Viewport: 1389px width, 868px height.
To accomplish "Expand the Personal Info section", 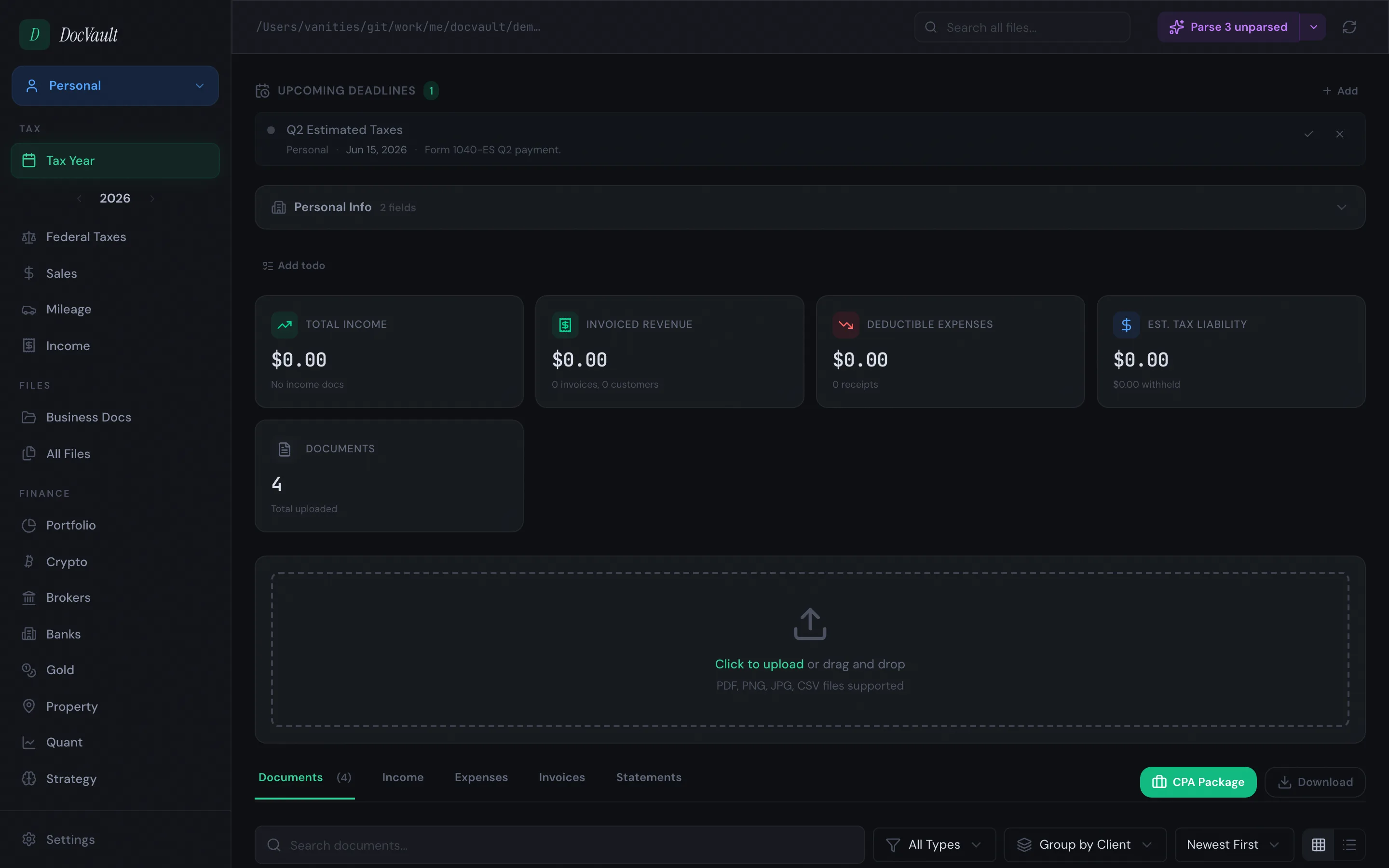I will (x=810, y=207).
